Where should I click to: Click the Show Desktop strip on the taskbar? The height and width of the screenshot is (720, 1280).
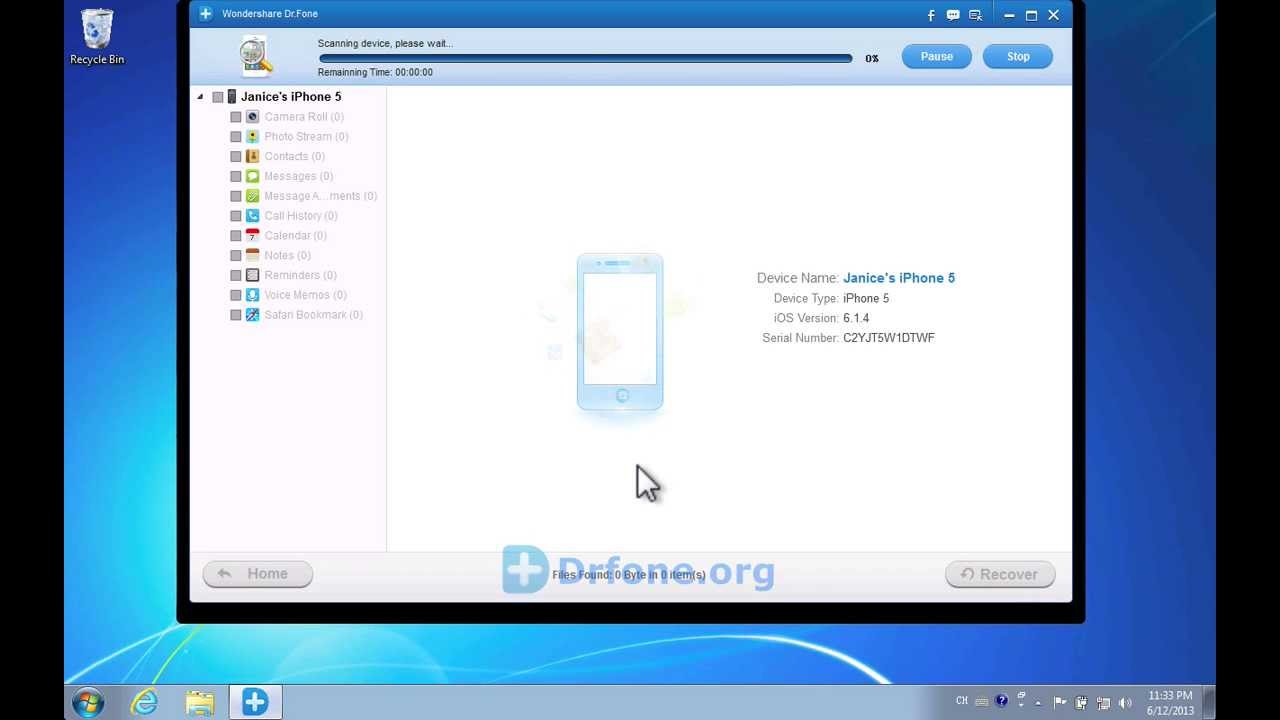[x=1210, y=702]
